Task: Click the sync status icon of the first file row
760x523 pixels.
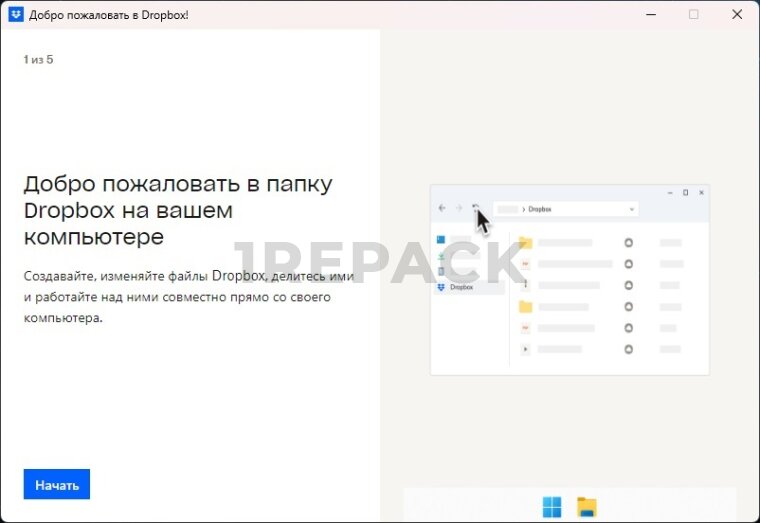Action: coord(628,243)
